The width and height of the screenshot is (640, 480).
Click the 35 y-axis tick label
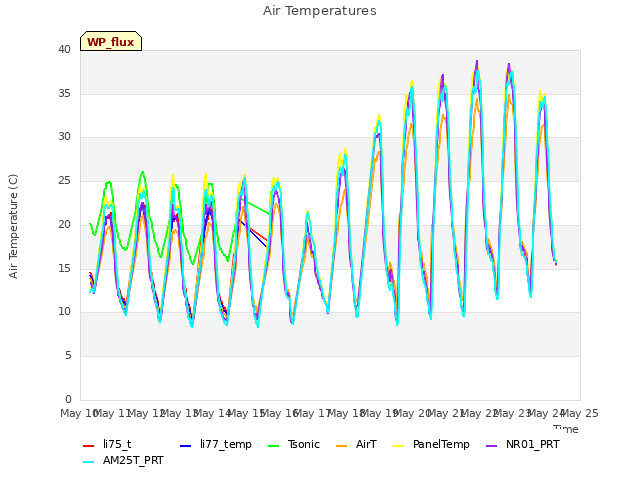(x=64, y=93)
